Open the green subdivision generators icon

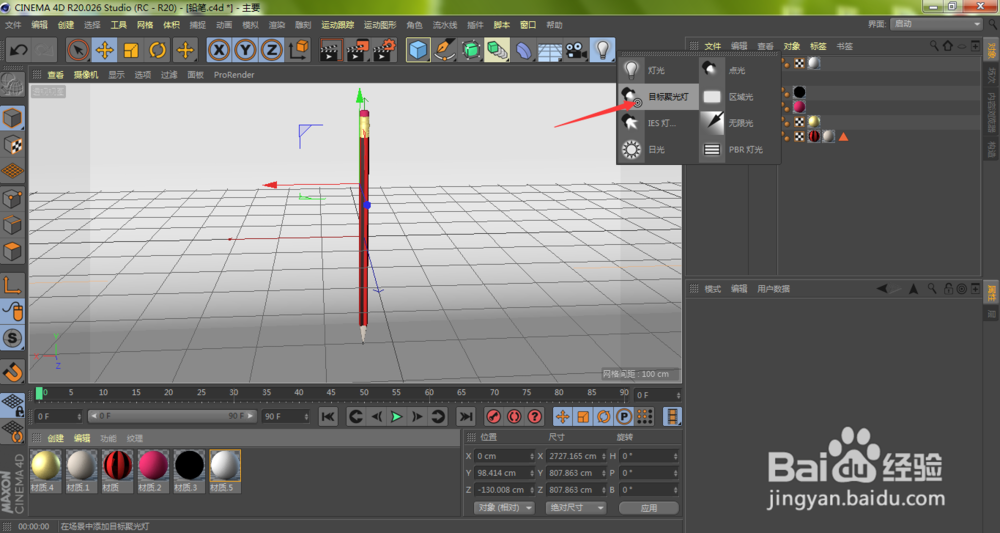tap(471, 50)
